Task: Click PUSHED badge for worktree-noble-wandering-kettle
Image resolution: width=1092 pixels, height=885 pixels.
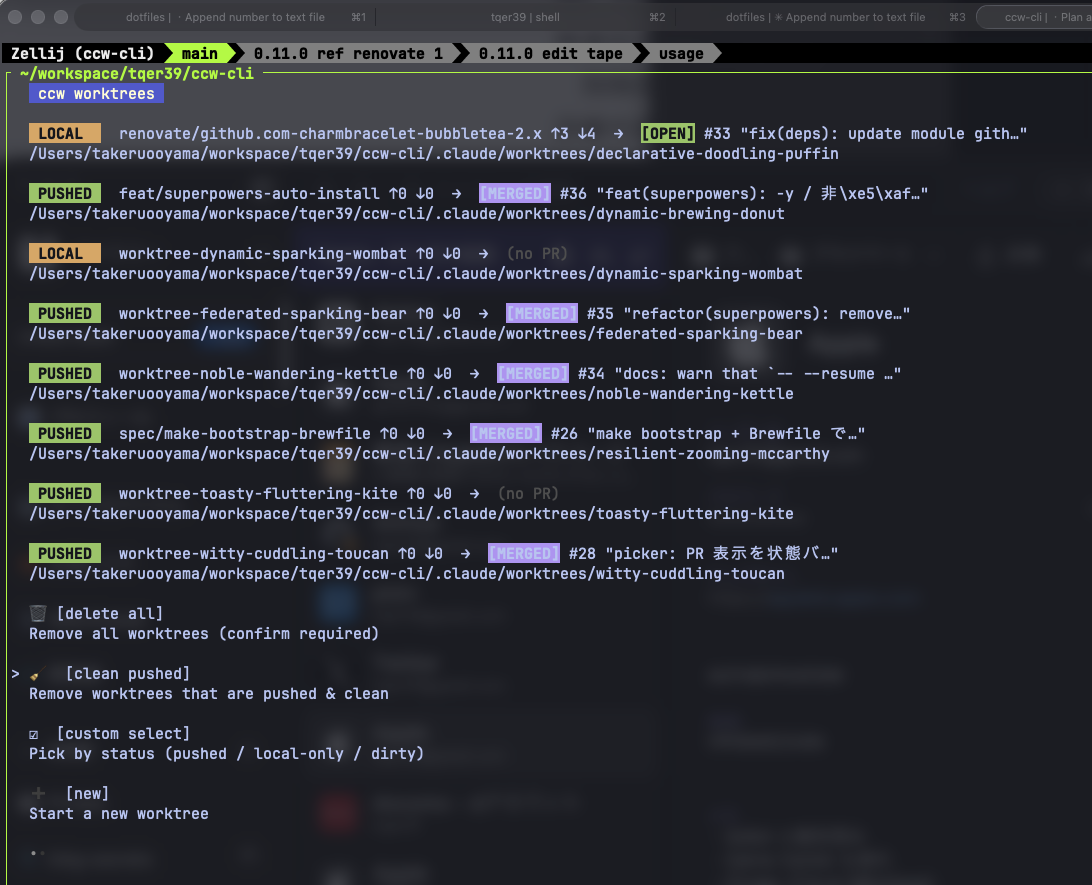Action: pyautogui.click(x=65, y=373)
